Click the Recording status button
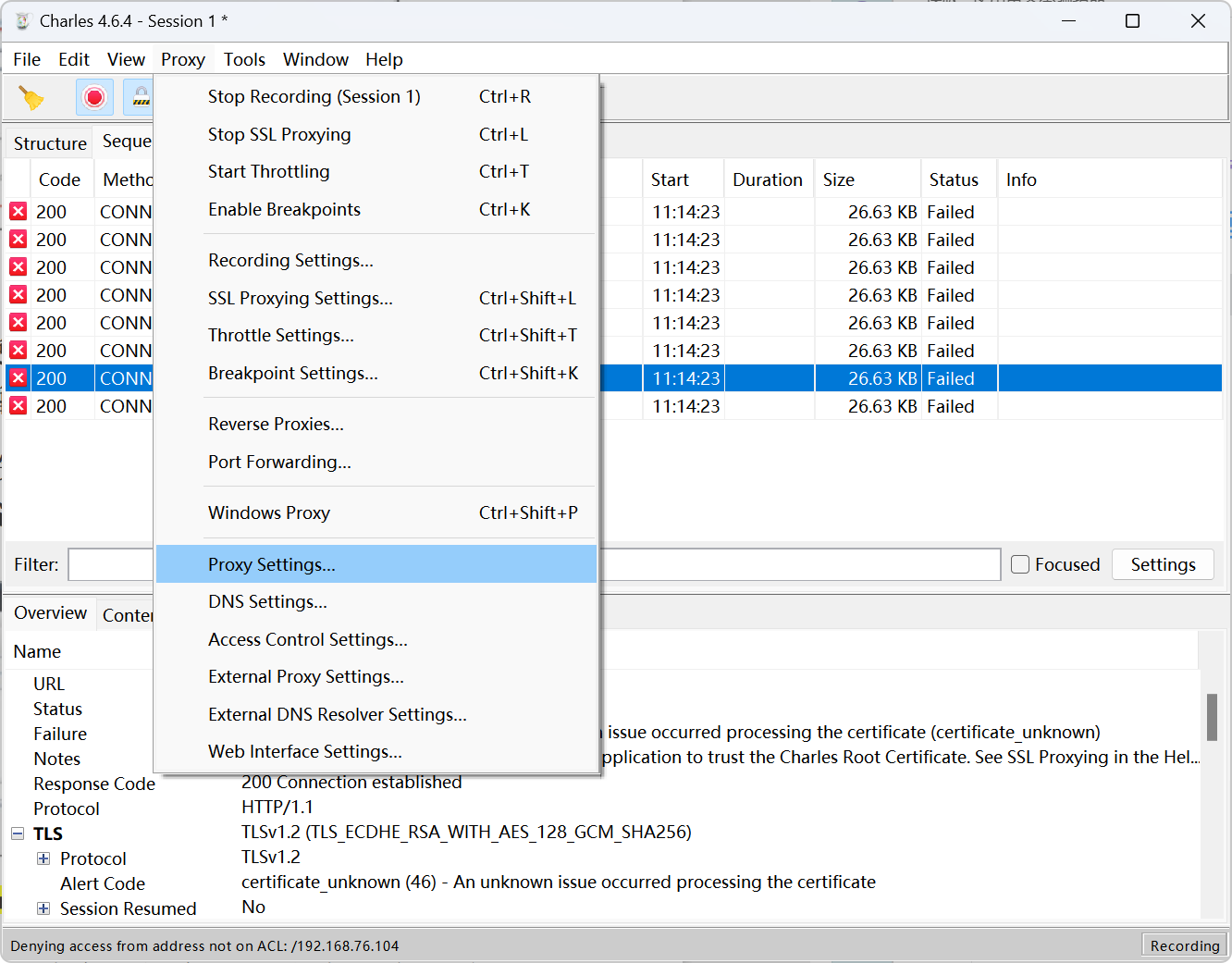1232x963 pixels. pos(1185,945)
